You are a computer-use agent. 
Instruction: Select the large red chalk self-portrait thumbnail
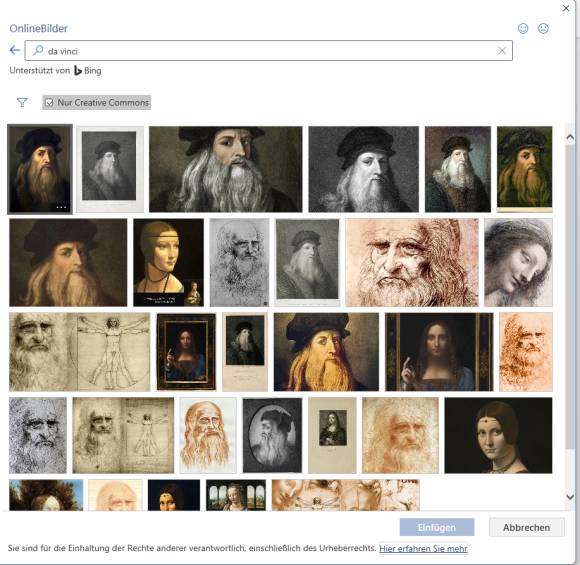pyautogui.click(x=412, y=262)
